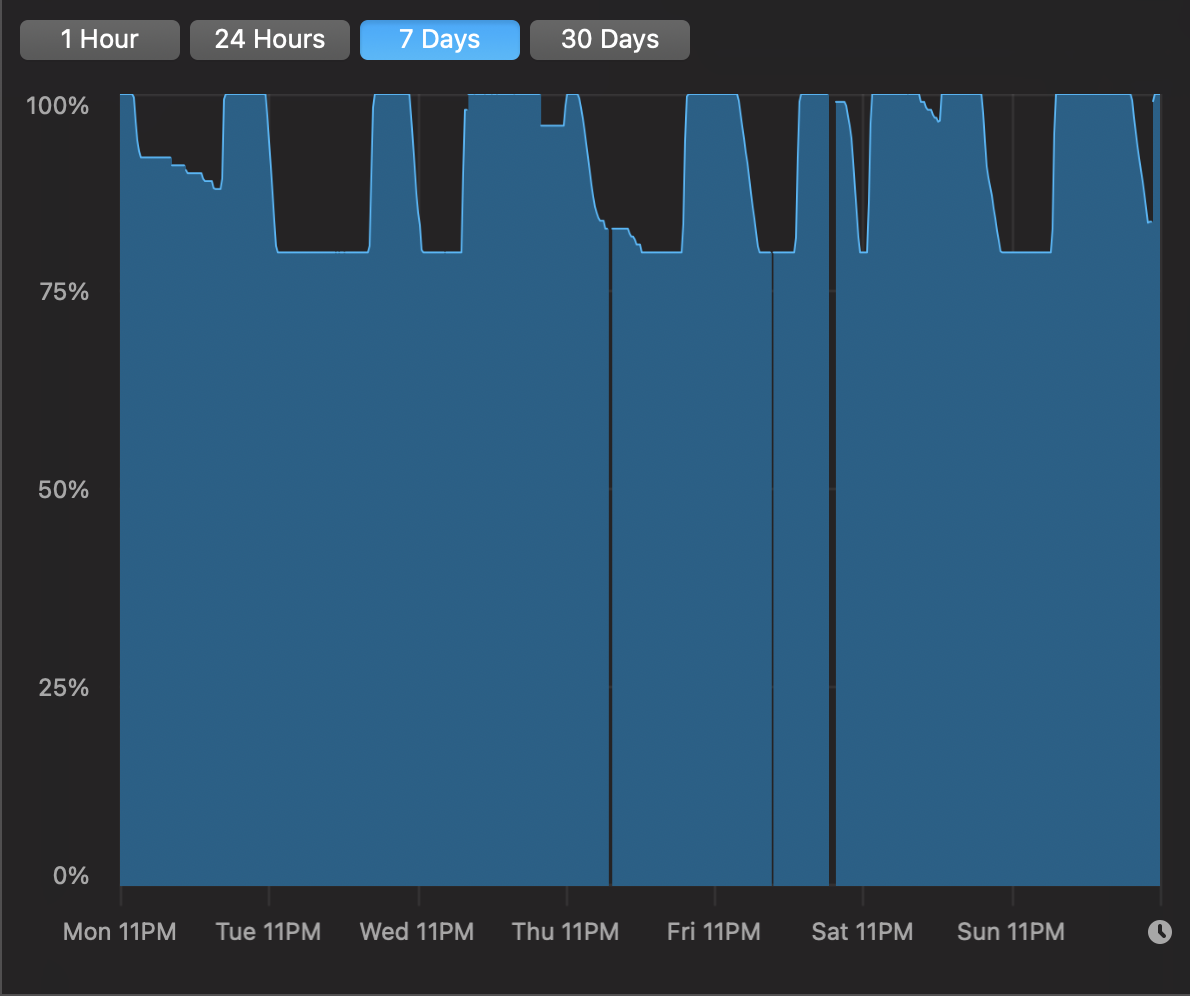Select the 1 Hour time range

99,39
